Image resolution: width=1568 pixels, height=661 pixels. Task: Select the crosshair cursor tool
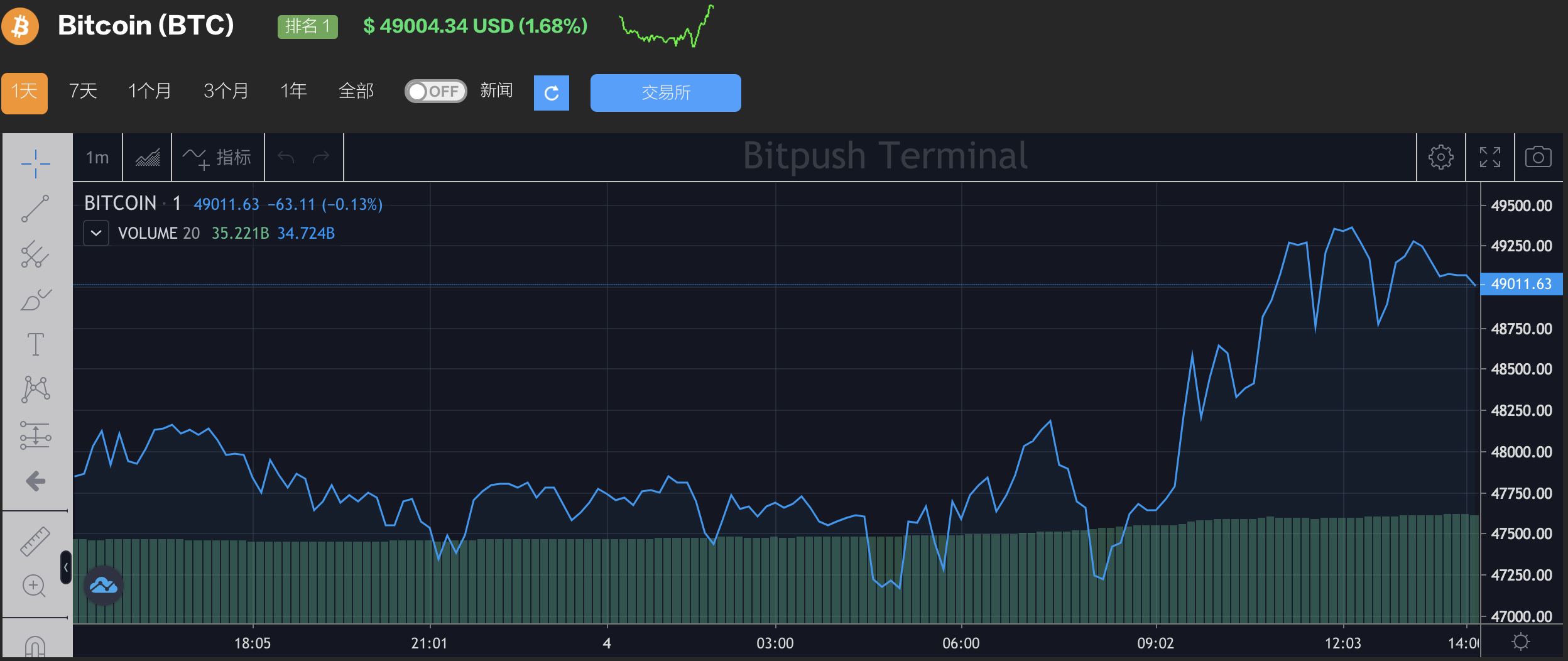point(35,164)
